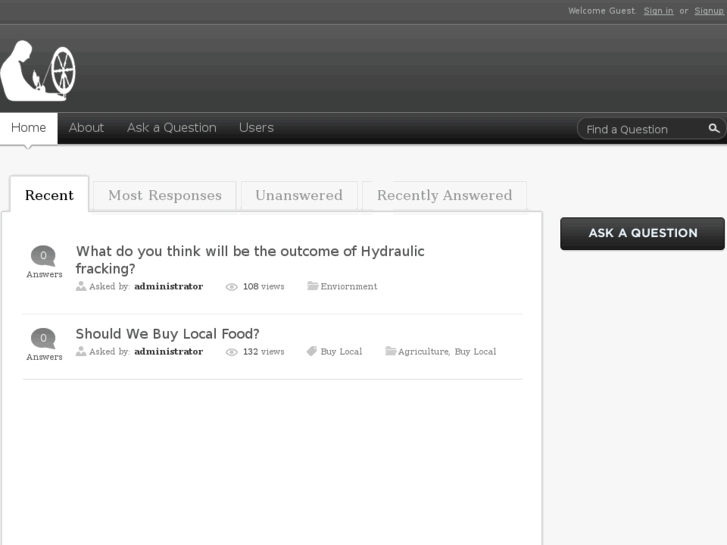Click the Sign in link
The height and width of the screenshot is (545, 727).
click(658, 11)
